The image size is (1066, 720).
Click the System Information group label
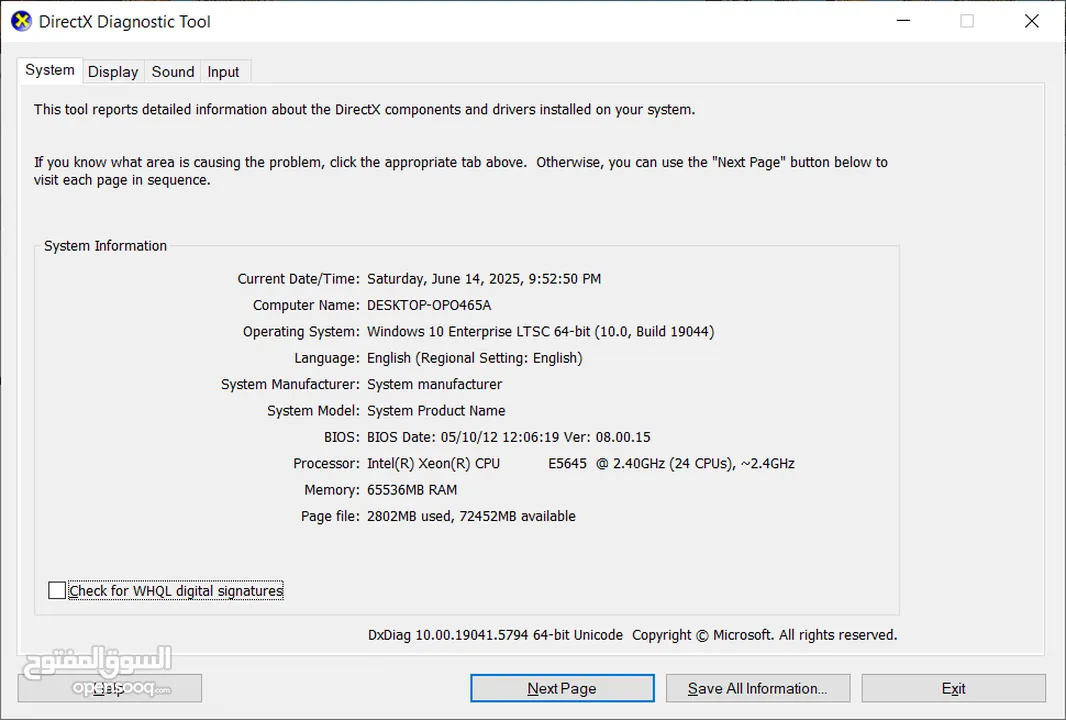point(105,246)
